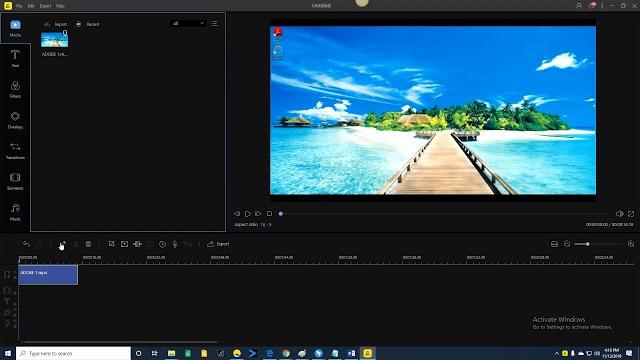Viewport: 640px width, 360px height.
Task: Switch media panel to list view
Action: [214, 24]
